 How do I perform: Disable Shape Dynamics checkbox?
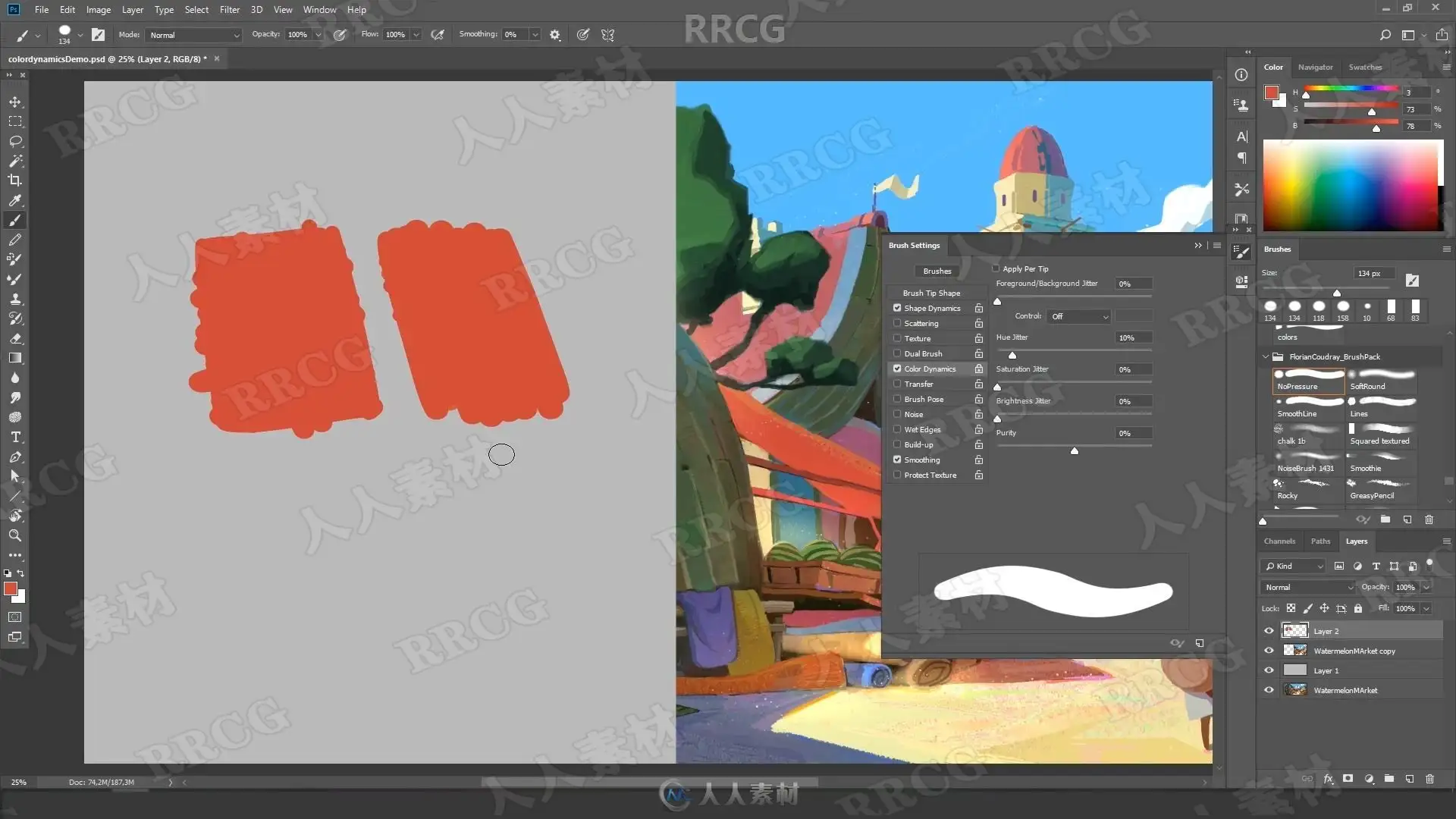tap(897, 308)
